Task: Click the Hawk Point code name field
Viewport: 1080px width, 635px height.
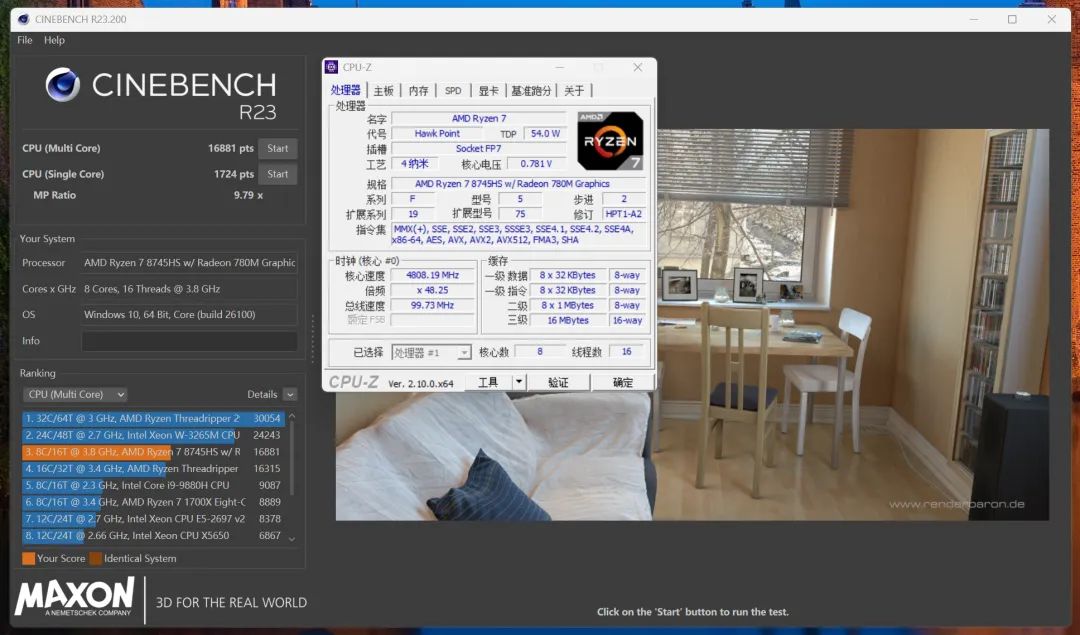Action: [x=437, y=134]
